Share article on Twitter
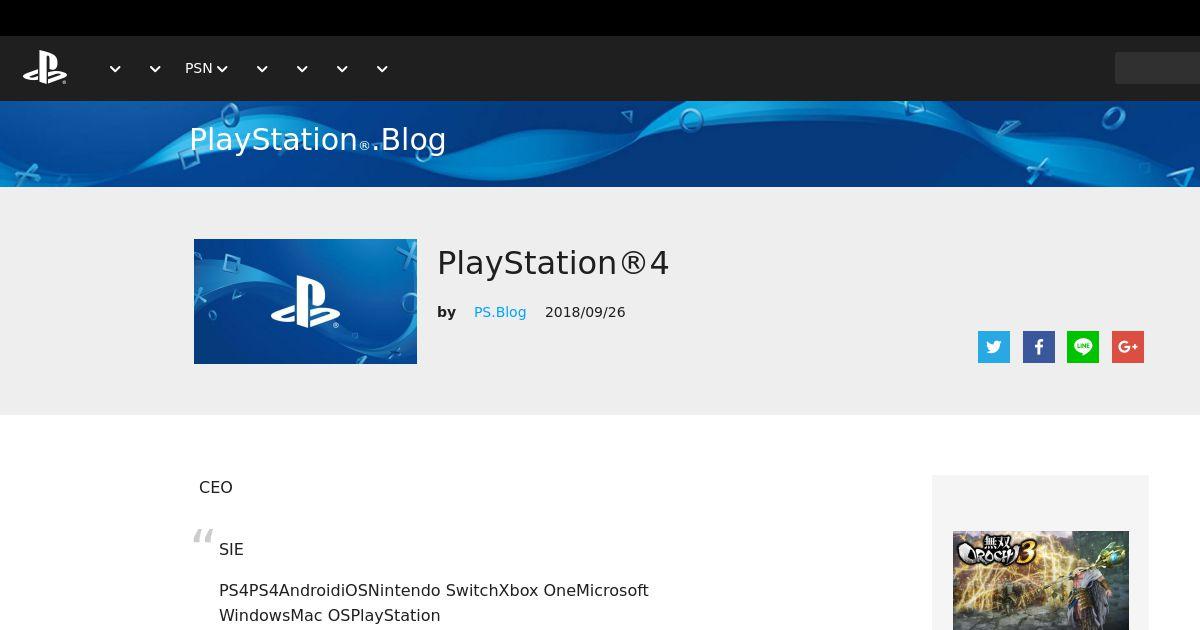The image size is (1200, 630). point(994,347)
